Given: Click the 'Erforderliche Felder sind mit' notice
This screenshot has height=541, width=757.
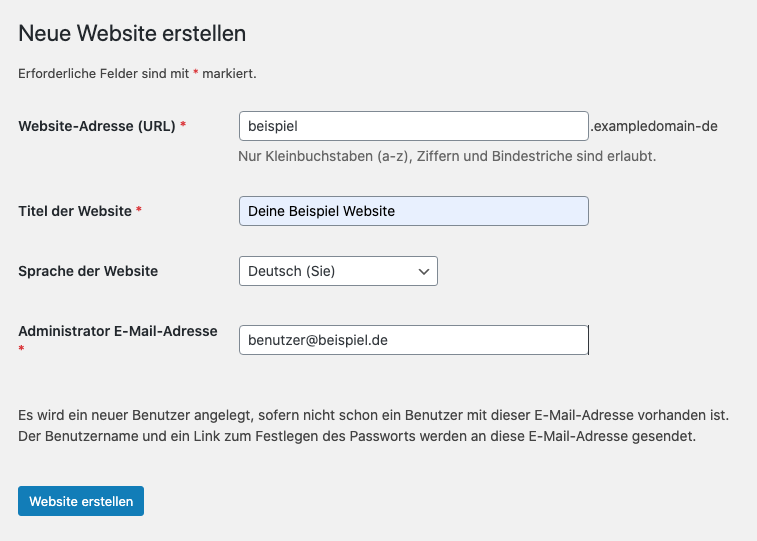Looking at the screenshot, I should 137,74.
